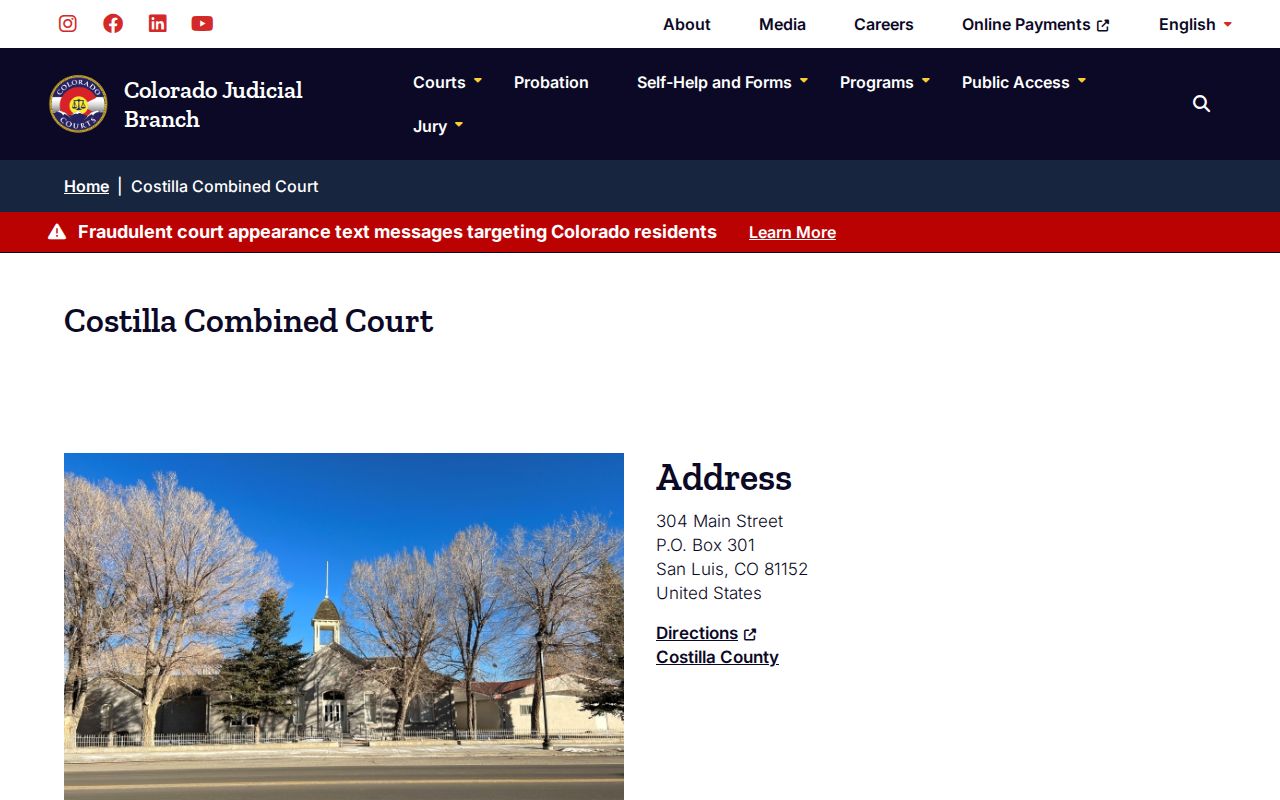The height and width of the screenshot is (800, 1280).
Task: Open the YouTube social link
Action: [x=202, y=24]
